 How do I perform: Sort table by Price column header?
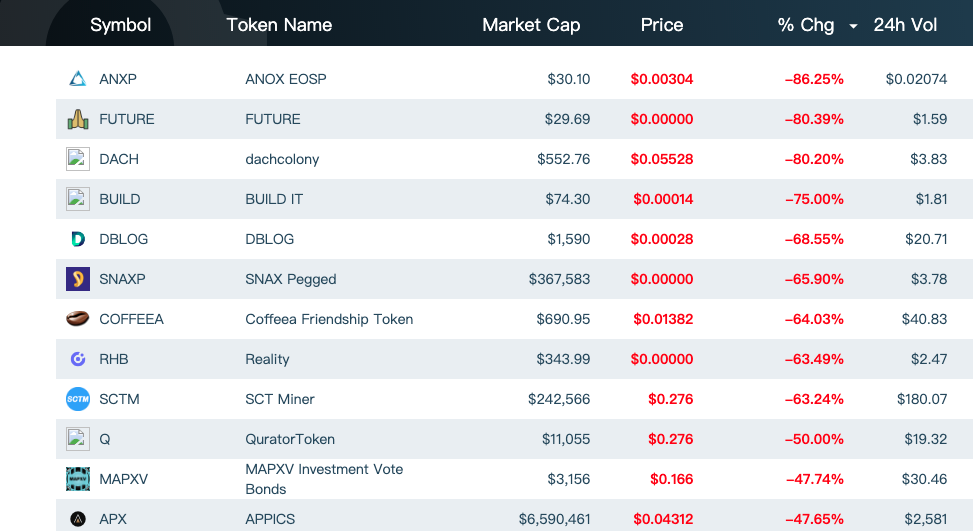pyautogui.click(x=662, y=25)
